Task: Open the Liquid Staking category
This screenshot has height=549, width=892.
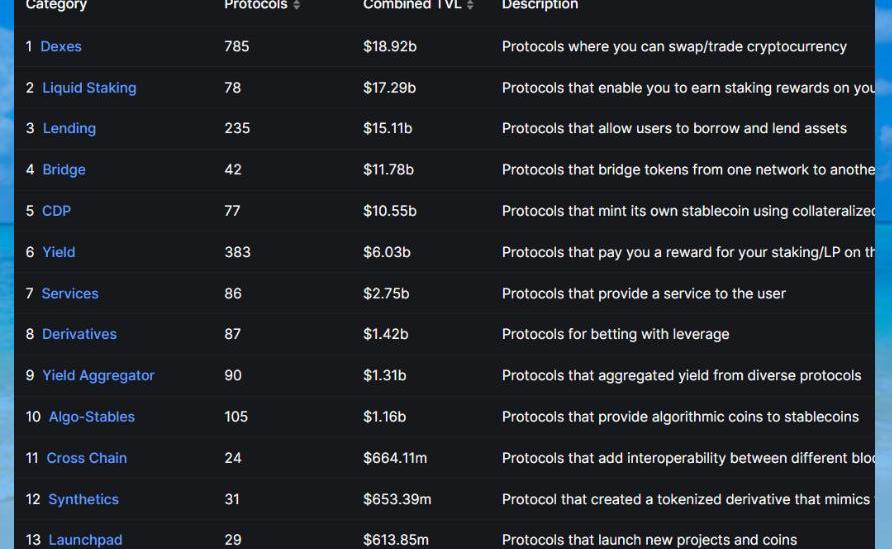Action: click(89, 88)
